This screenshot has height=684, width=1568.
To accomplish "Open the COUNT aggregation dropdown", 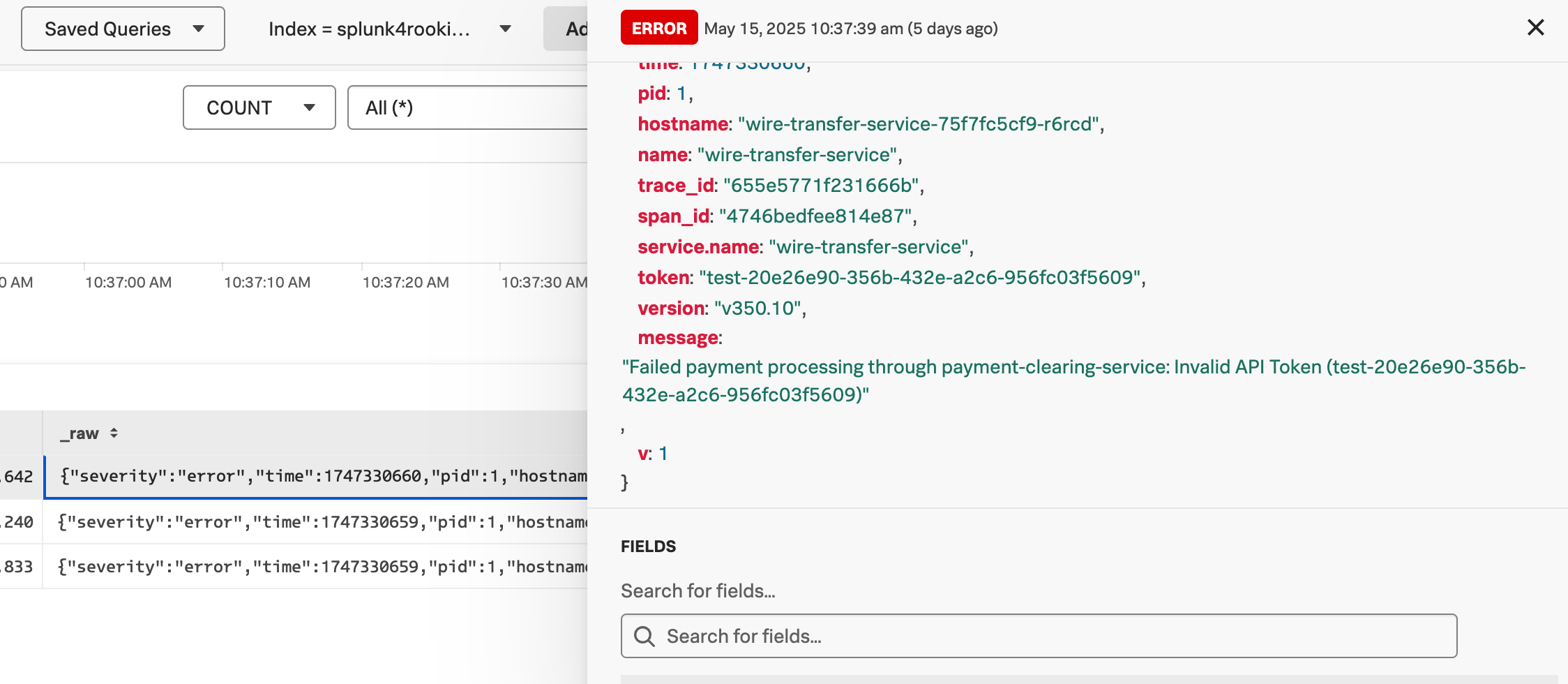I will pyautogui.click(x=259, y=107).
